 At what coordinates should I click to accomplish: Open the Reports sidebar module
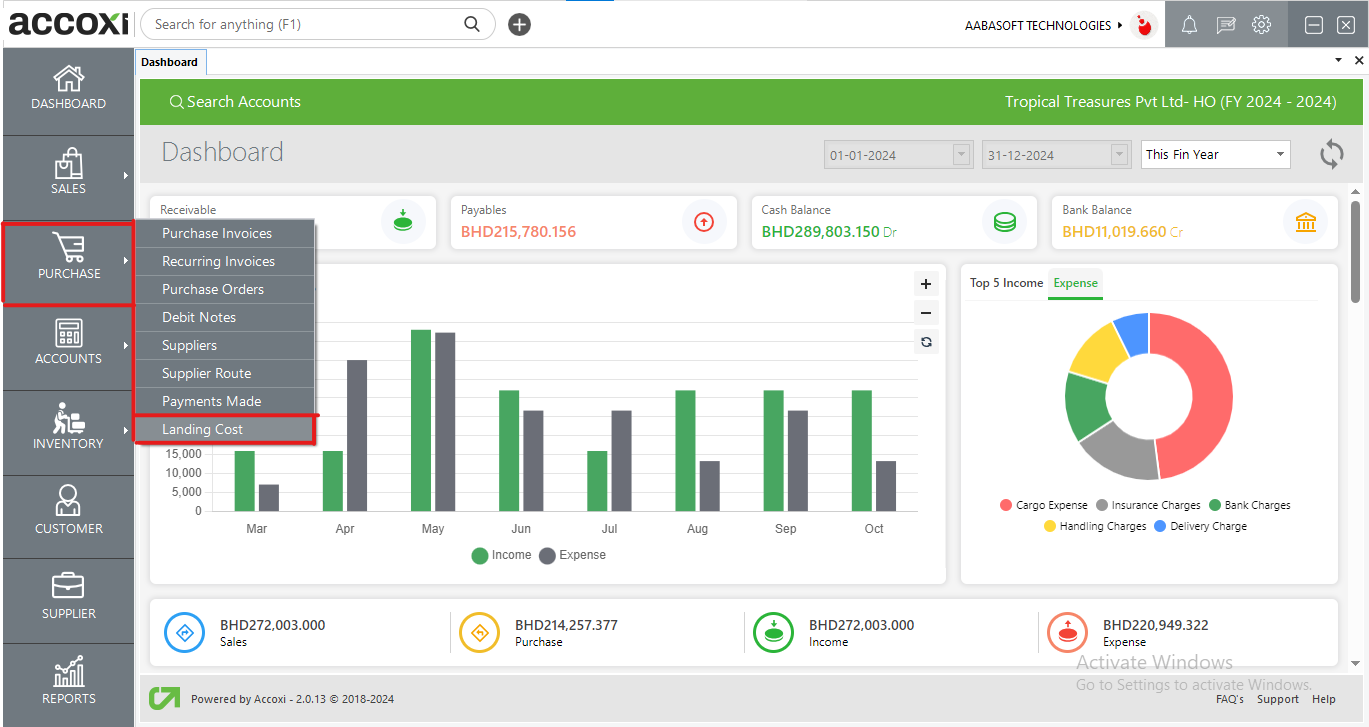tap(68, 682)
